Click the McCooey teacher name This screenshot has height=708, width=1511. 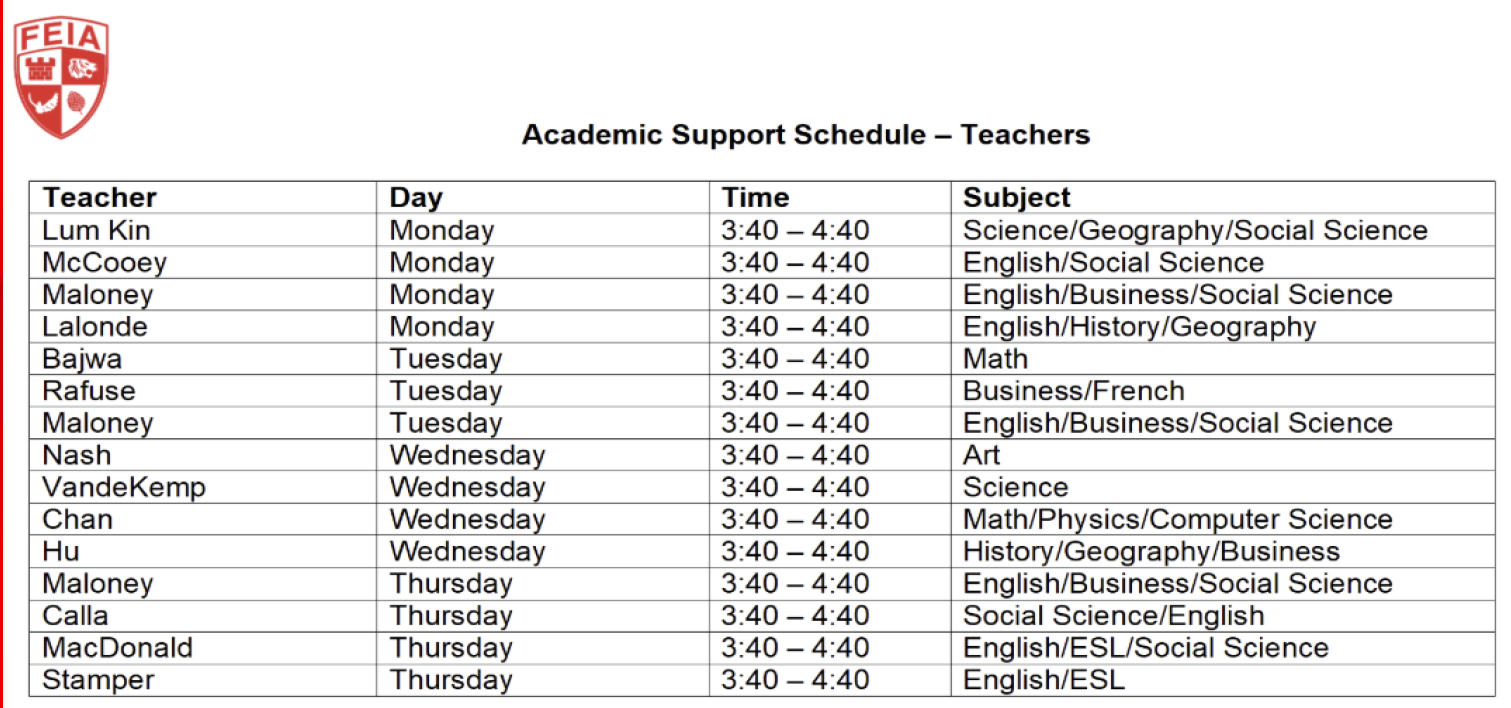click(104, 263)
